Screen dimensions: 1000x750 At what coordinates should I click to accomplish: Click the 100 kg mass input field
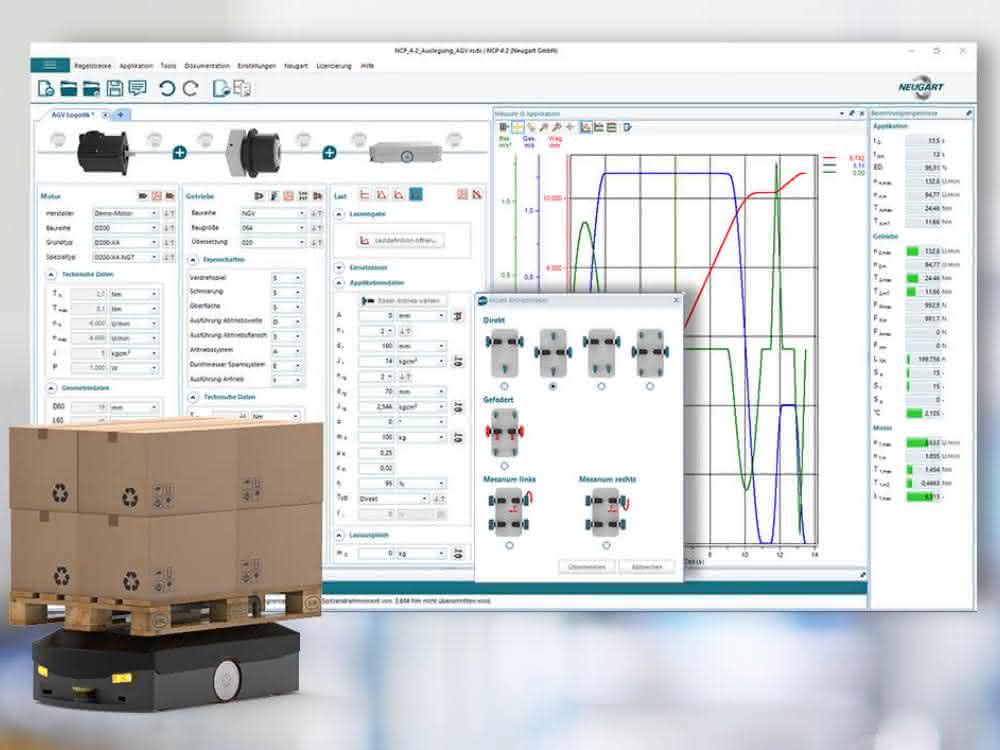click(377, 438)
